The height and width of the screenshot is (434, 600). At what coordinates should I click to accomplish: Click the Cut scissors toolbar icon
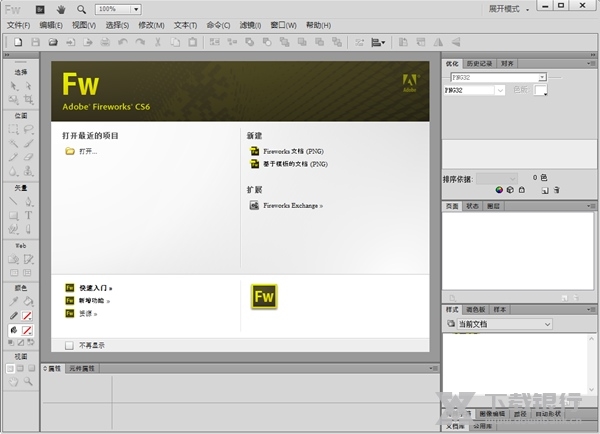coord(157,42)
